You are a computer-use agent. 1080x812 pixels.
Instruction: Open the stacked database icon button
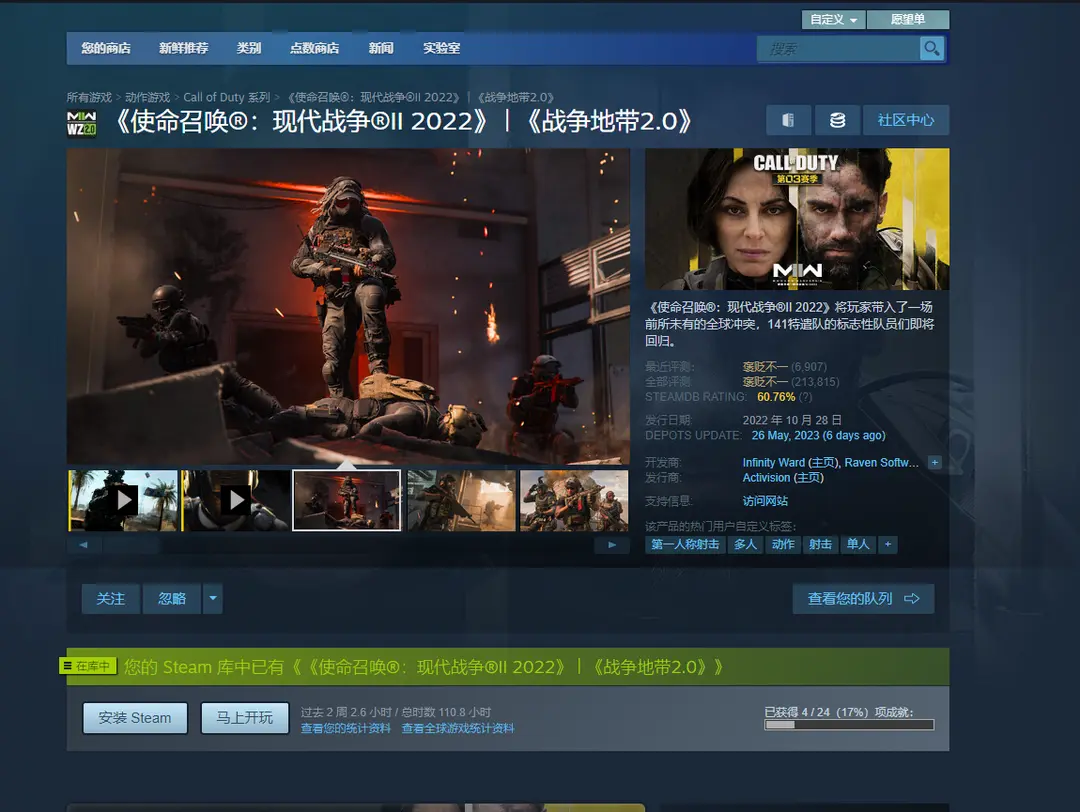pos(837,121)
